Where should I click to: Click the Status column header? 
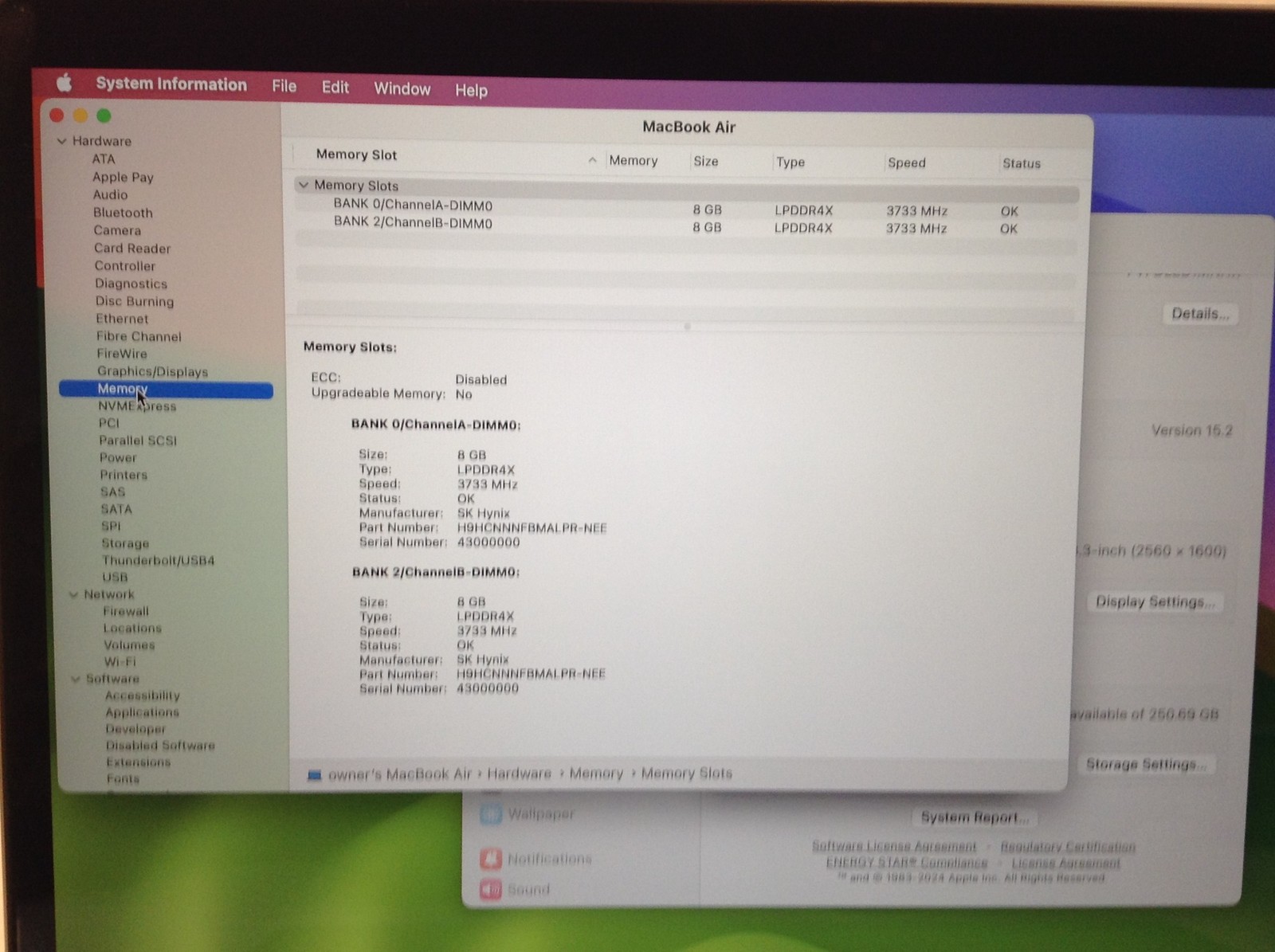point(1022,163)
